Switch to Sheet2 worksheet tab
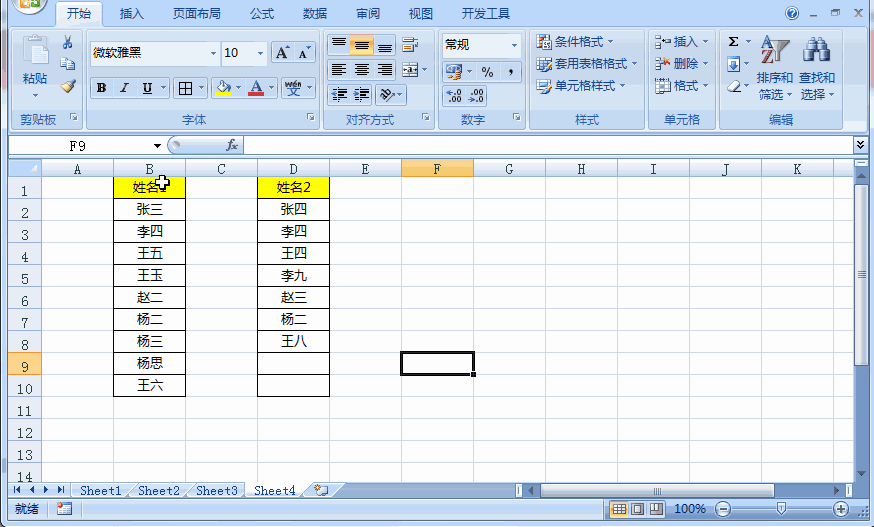 click(x=159, y=491)
